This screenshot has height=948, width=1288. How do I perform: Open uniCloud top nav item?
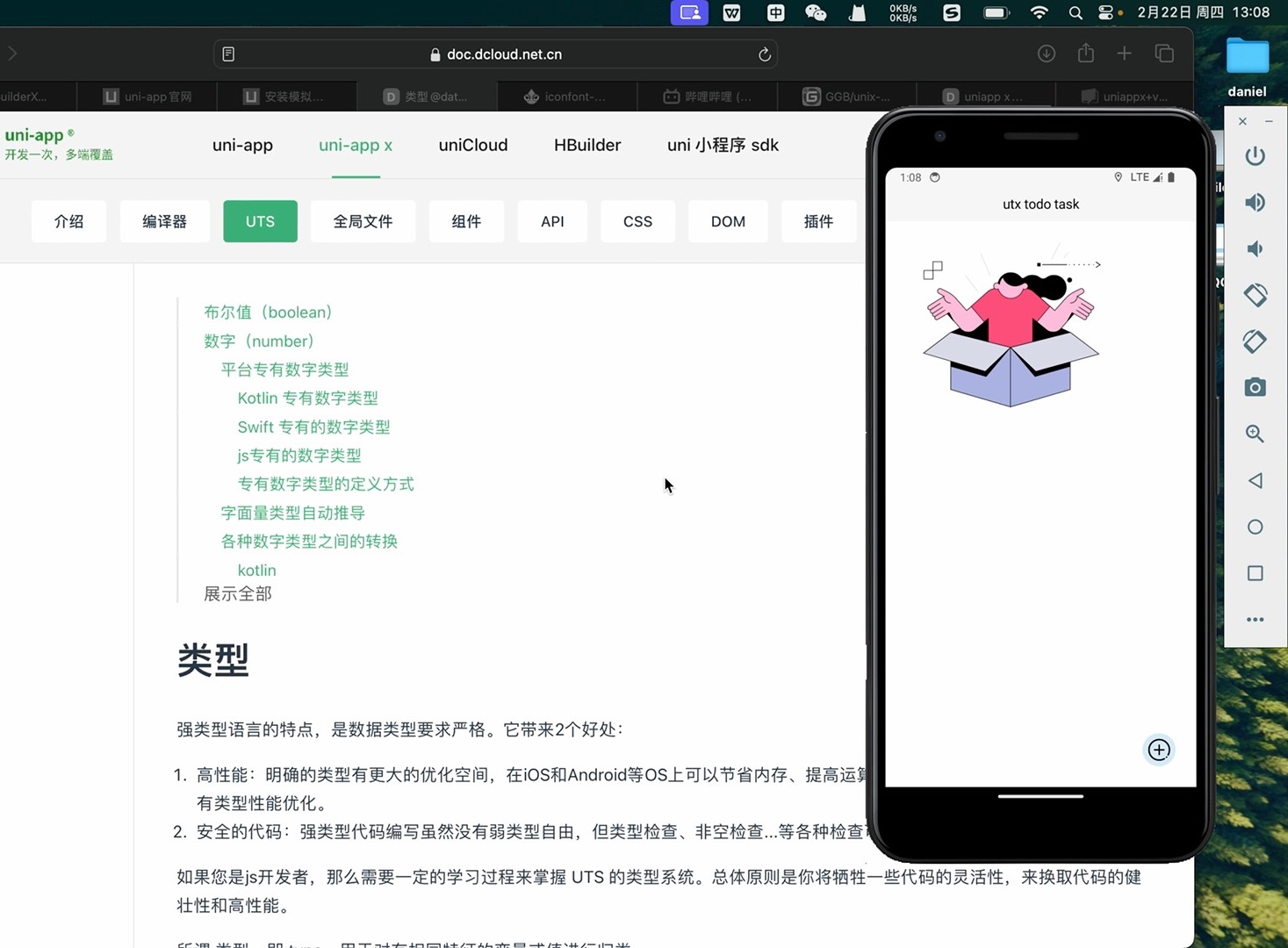tap(473, 145)
